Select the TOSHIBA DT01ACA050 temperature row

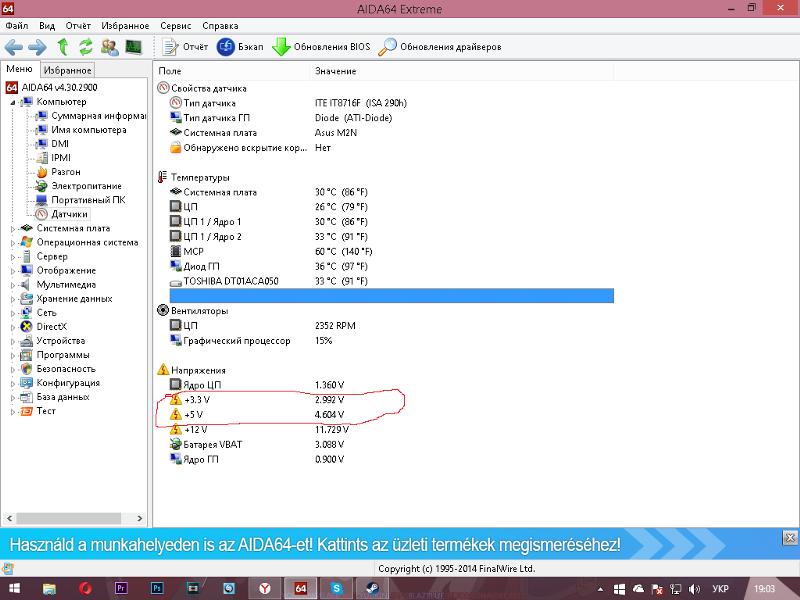point(391,281)
